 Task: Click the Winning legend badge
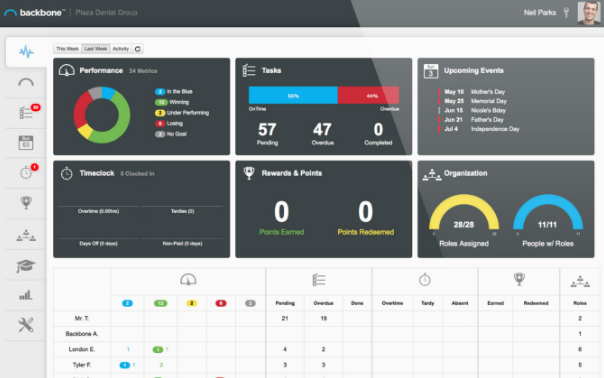[x=160, y=102]
